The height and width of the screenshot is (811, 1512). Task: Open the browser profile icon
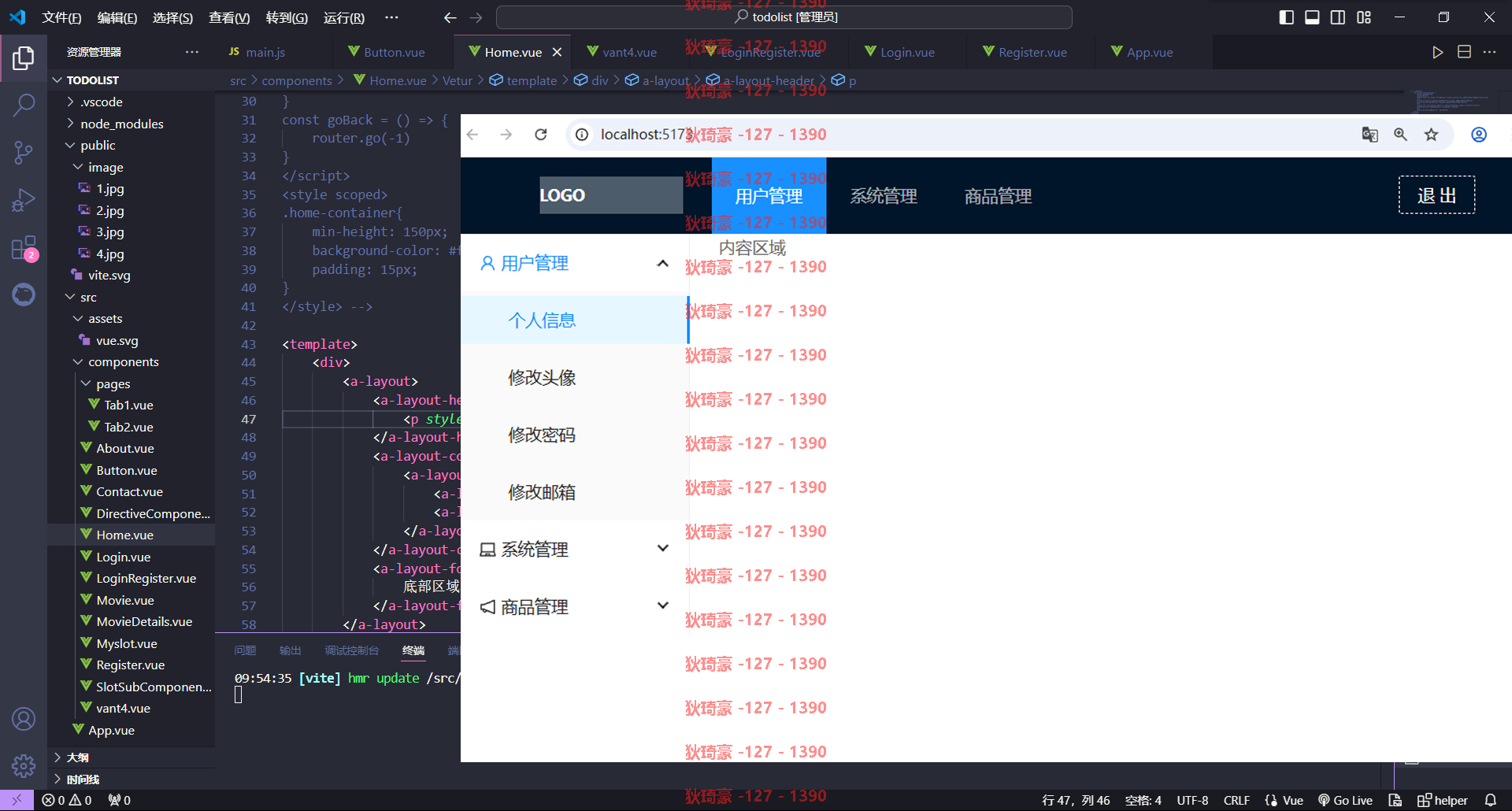(1479, 135)
